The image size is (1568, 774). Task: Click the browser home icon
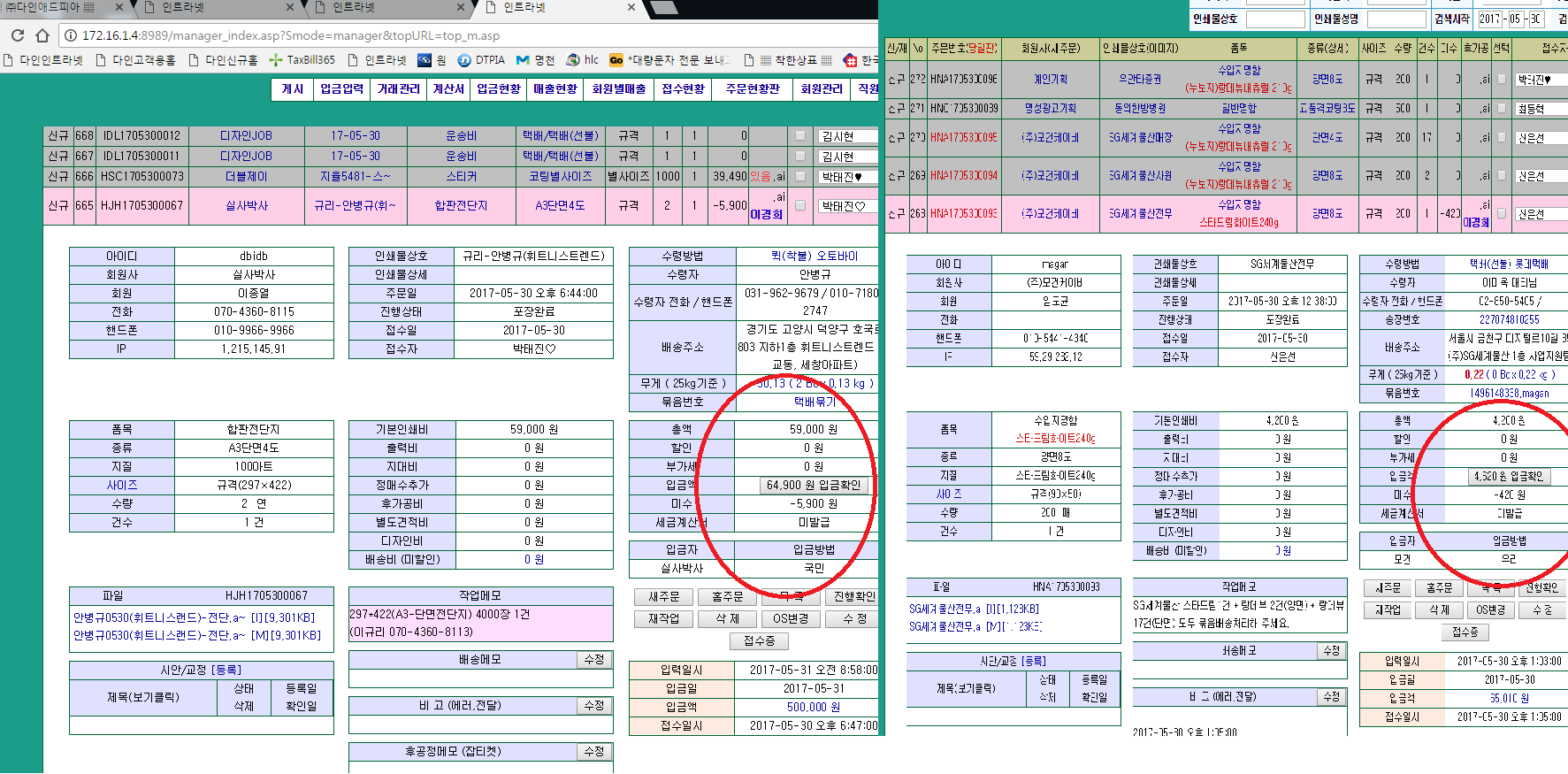coord(42,35)
